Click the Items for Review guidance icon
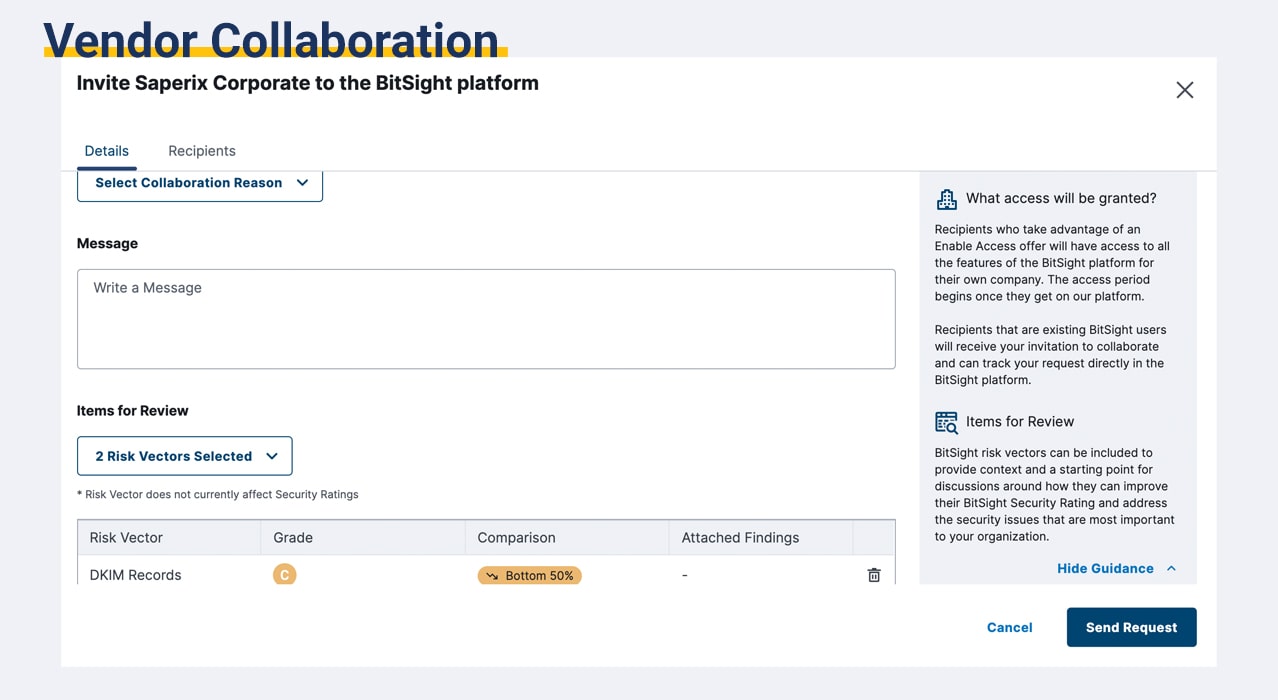This screenshot has width=1278, height=700. tap(946, 422)
